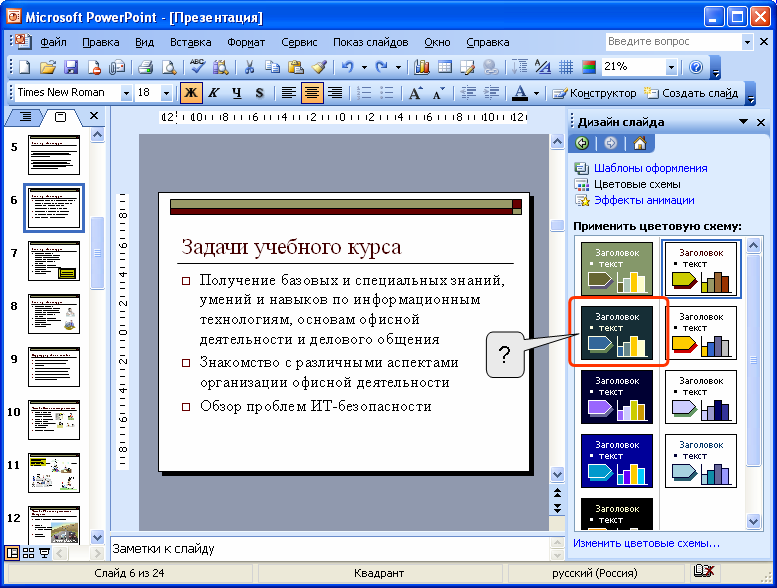
Task: Click in the Заметки к слайду notes field
Action: [330, 548]
